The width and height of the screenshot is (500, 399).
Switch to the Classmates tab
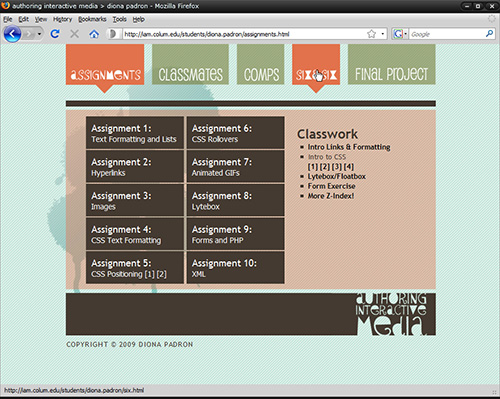coord(190,64)
